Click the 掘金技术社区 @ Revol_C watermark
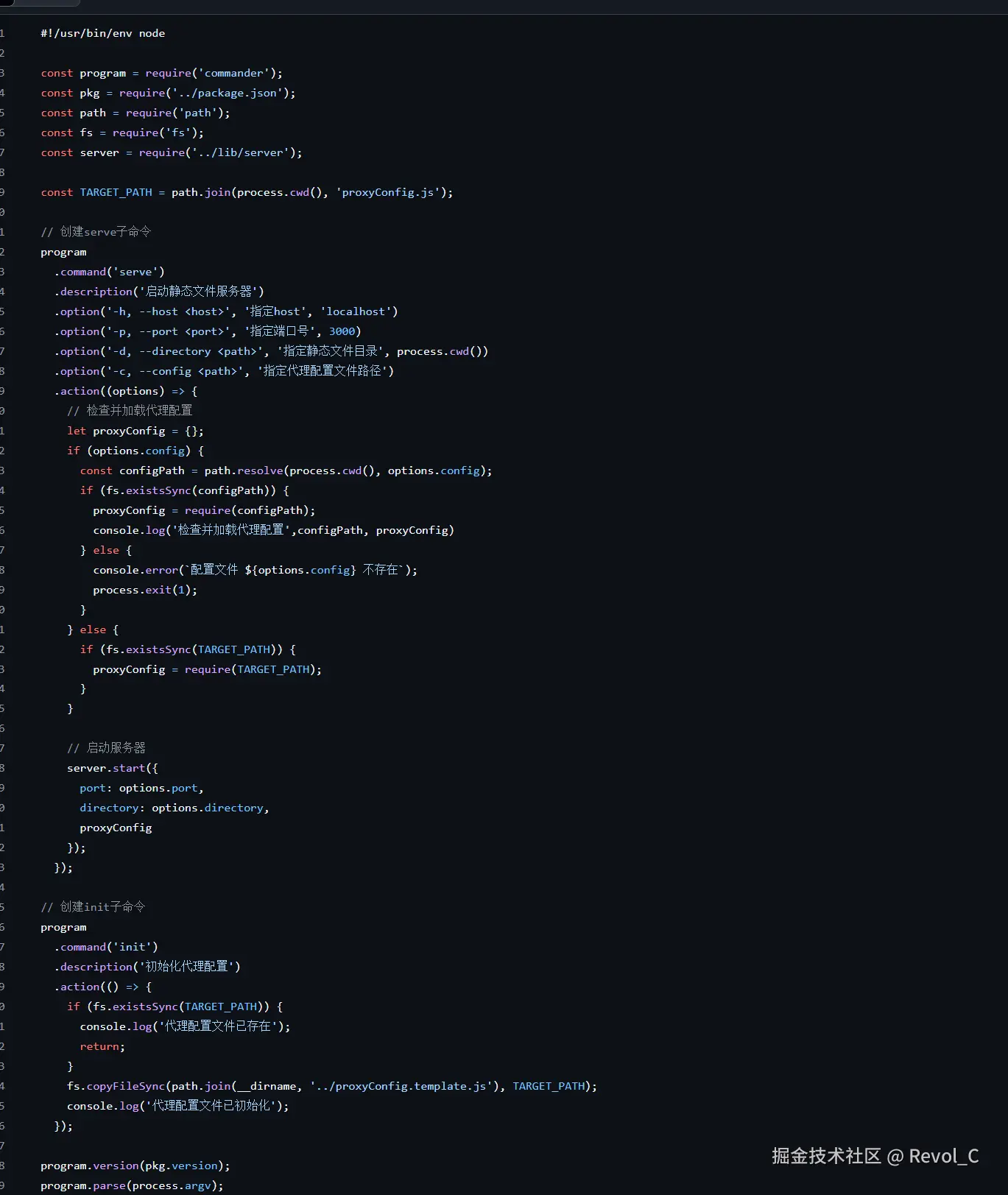Screen dimensions: 1008x1195 875,1156
